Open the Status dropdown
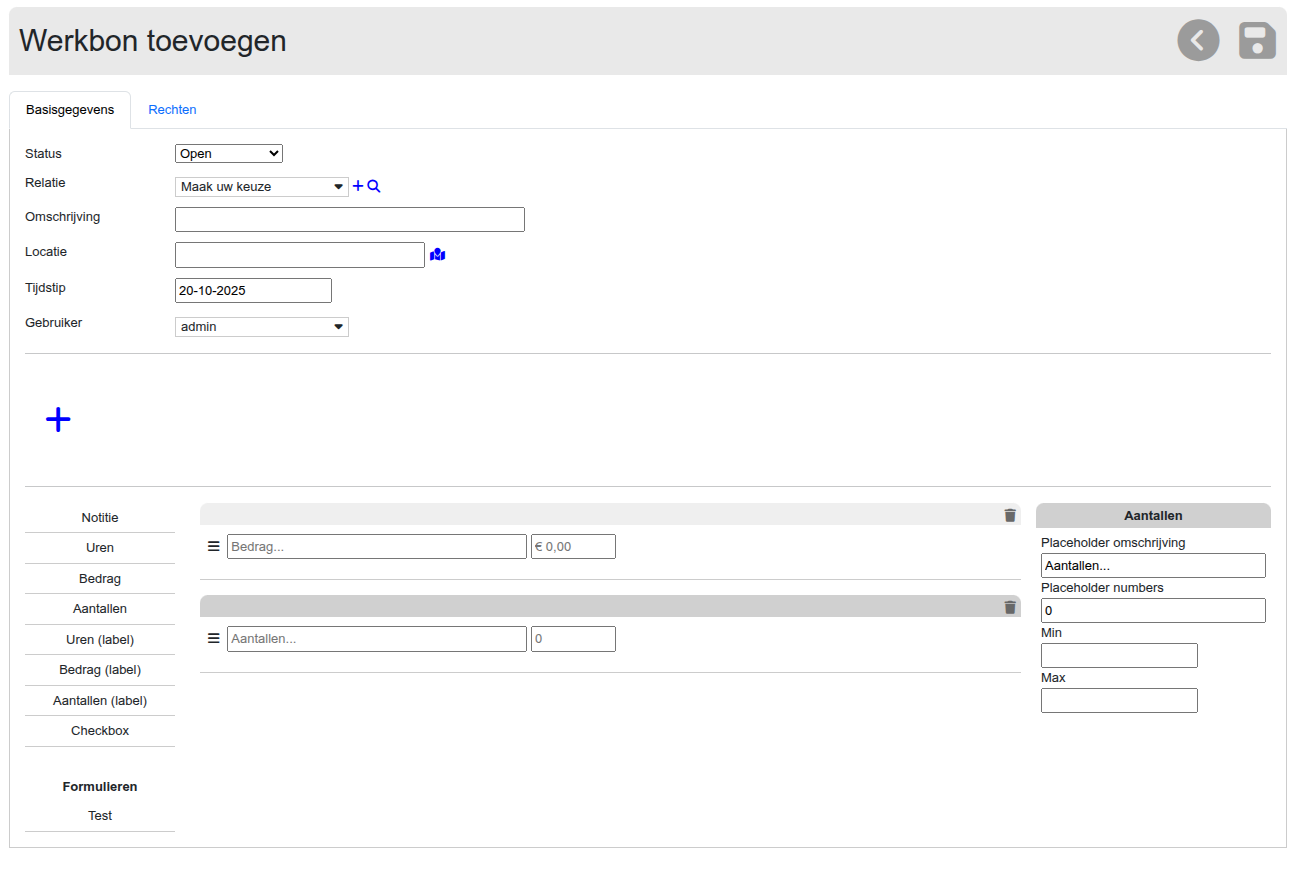The height and width of the screenshot is (869, 1295). pyautogui.click(x=229, y=154)
